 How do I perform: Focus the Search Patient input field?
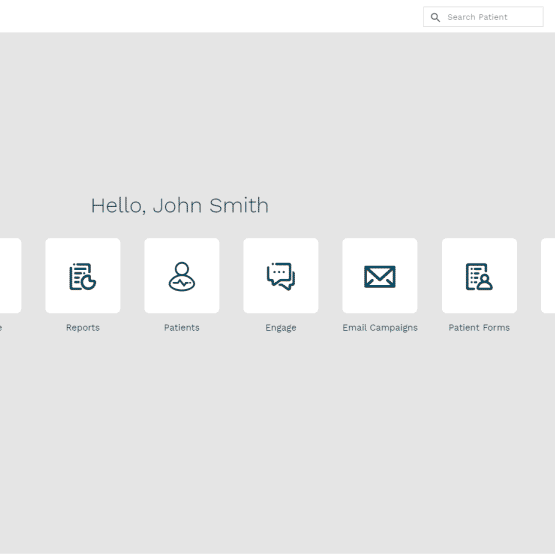click(x=483, y=17)
